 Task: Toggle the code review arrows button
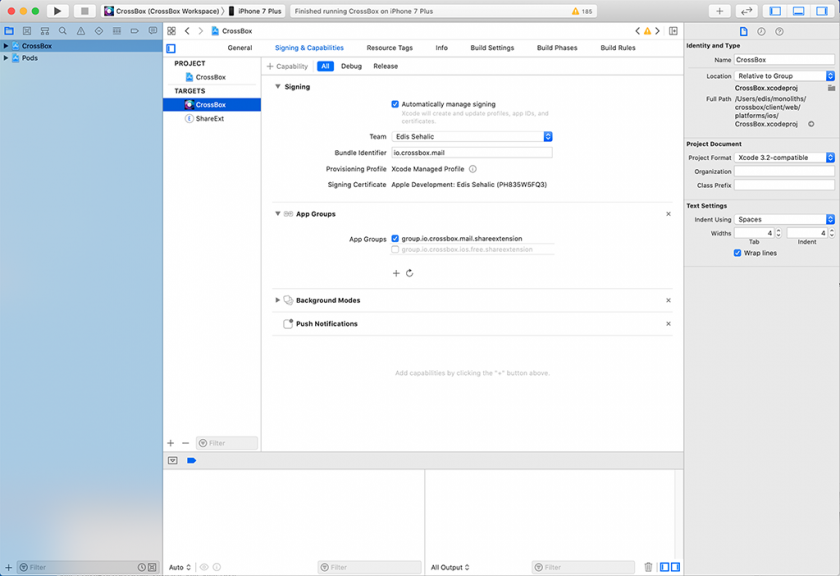(746, 11)
